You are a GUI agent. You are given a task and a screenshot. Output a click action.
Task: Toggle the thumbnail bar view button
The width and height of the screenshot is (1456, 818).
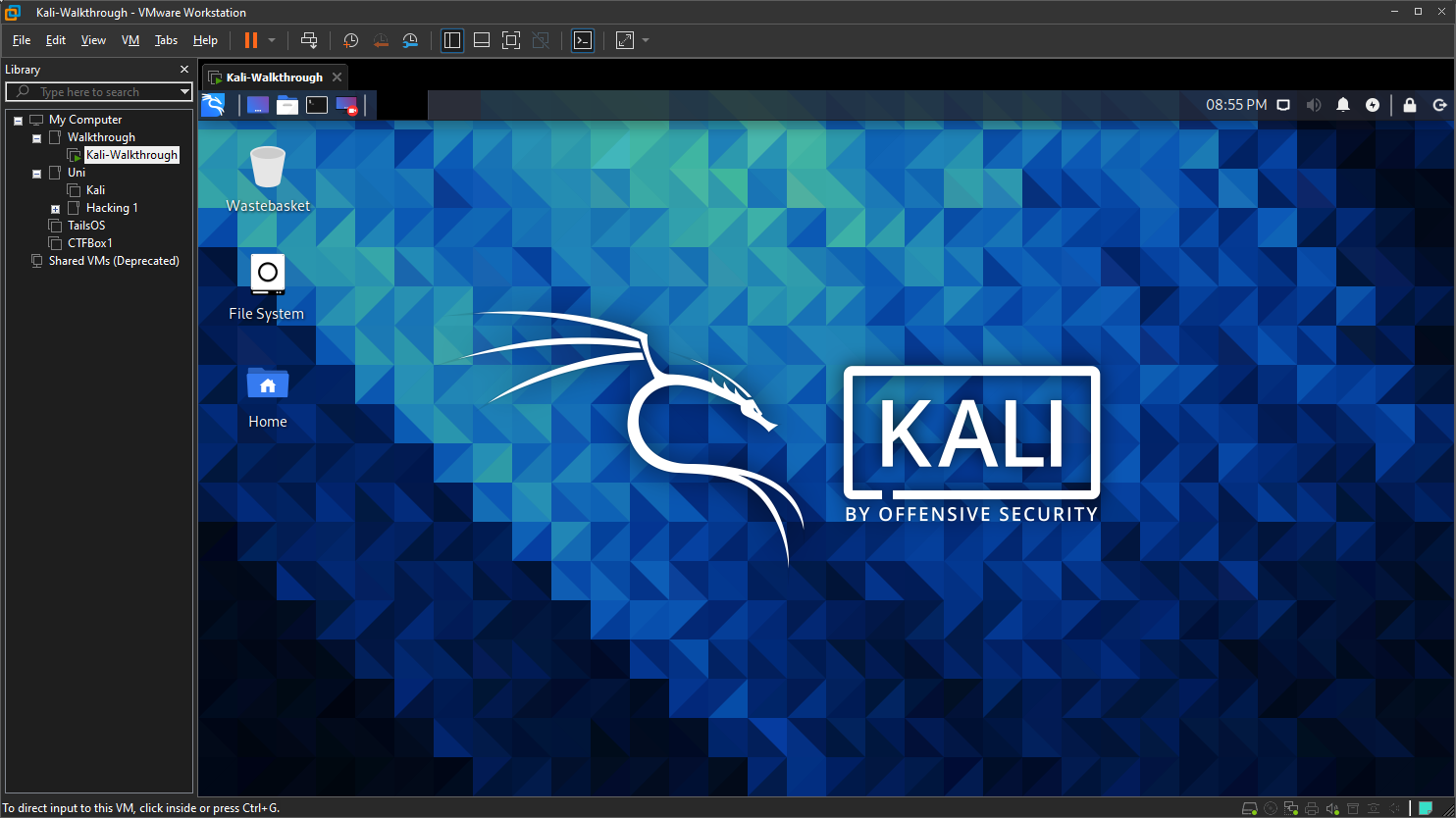point(482,40)
